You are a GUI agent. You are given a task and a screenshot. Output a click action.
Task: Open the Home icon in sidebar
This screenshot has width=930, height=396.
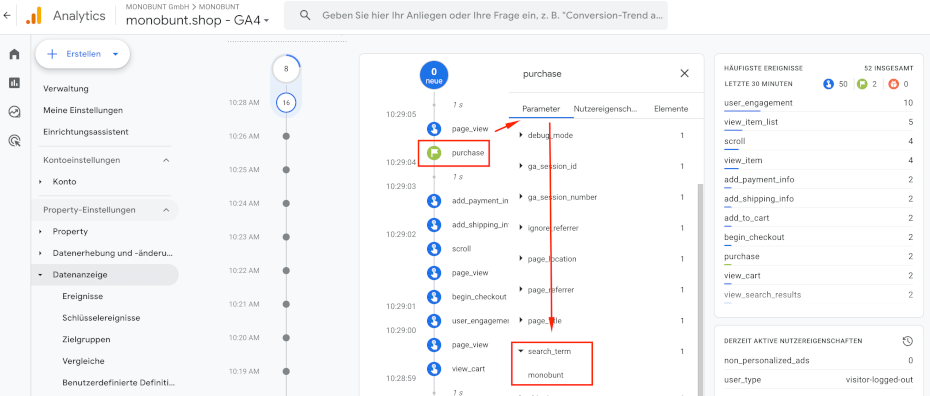[x=15, y=54]
